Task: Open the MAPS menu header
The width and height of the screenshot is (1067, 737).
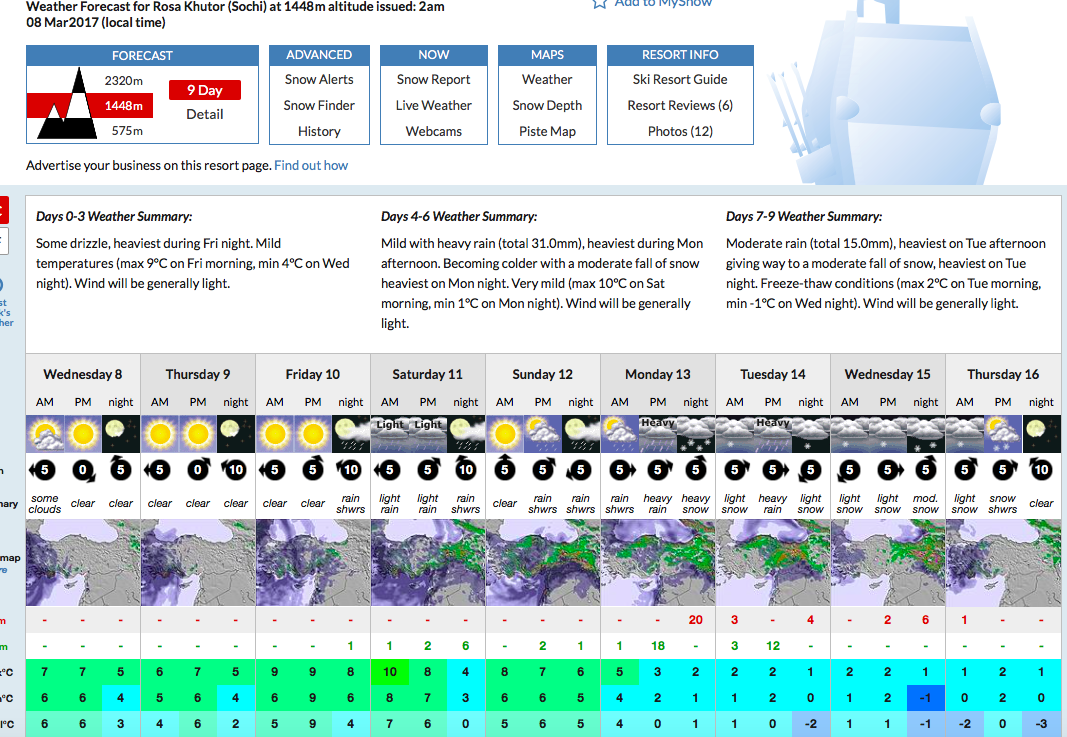Action: pyautogui.click(x=547, y=54)
